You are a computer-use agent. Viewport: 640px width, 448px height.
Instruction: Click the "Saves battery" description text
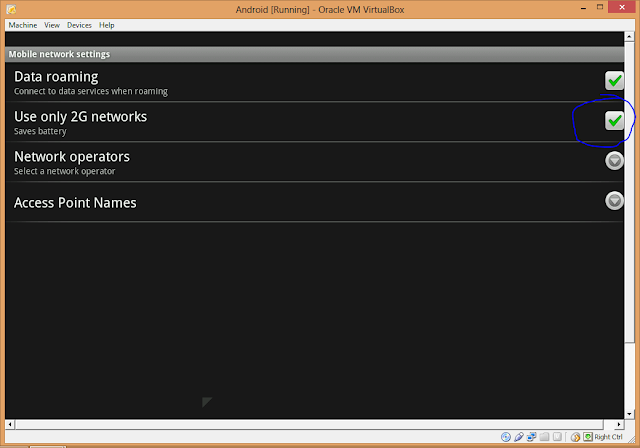click(x=40, y=131)
